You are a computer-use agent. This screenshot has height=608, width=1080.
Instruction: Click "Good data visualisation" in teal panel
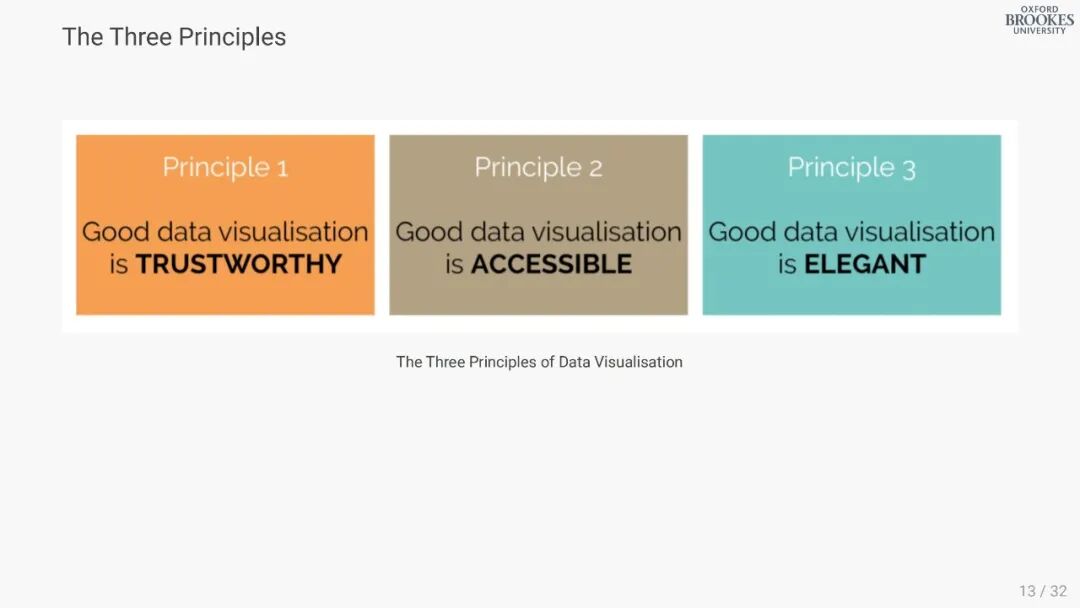coord(851,232)
